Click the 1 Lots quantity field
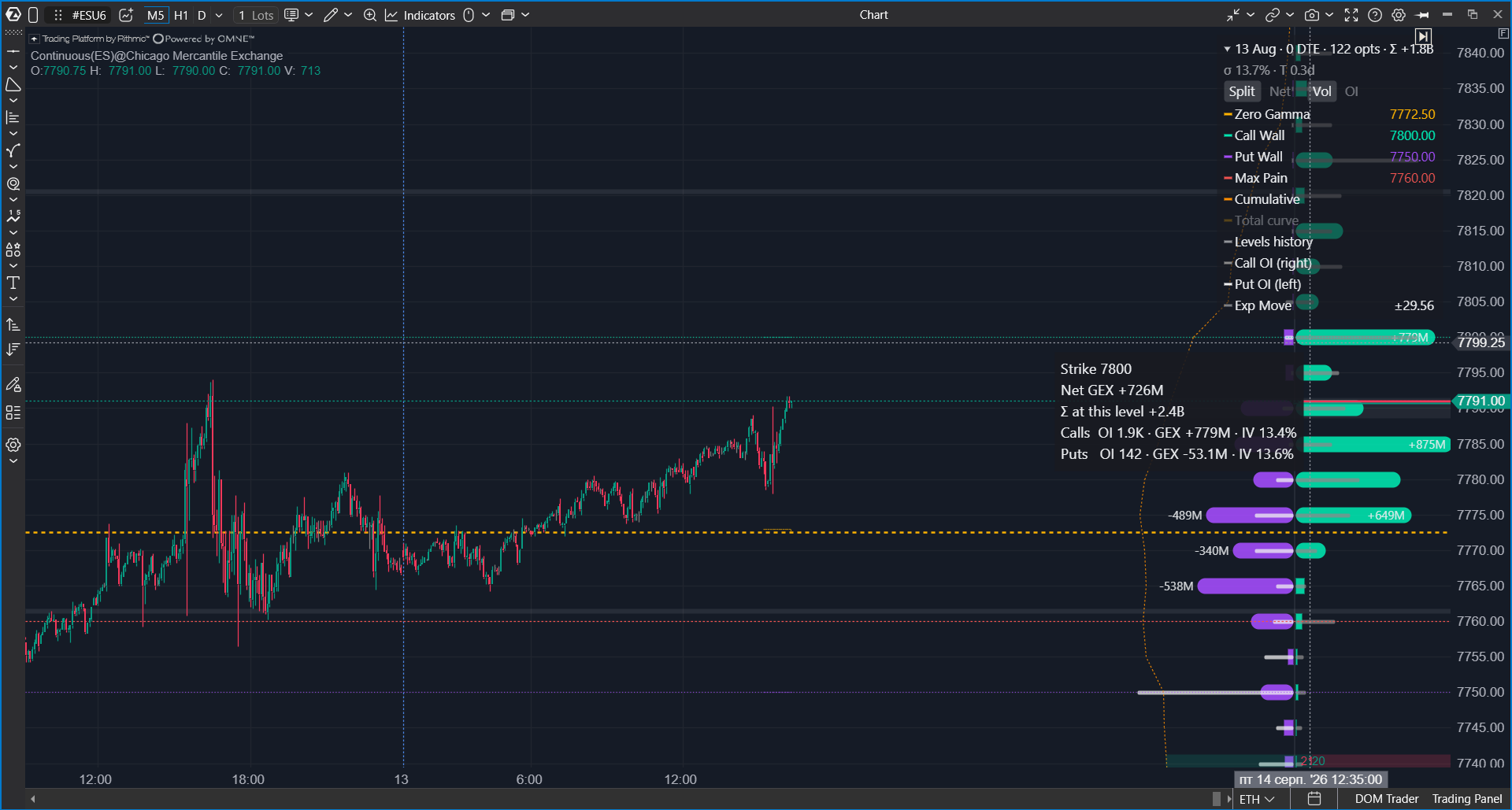Viewport: 1512px width, 810px height. [256, 15]
